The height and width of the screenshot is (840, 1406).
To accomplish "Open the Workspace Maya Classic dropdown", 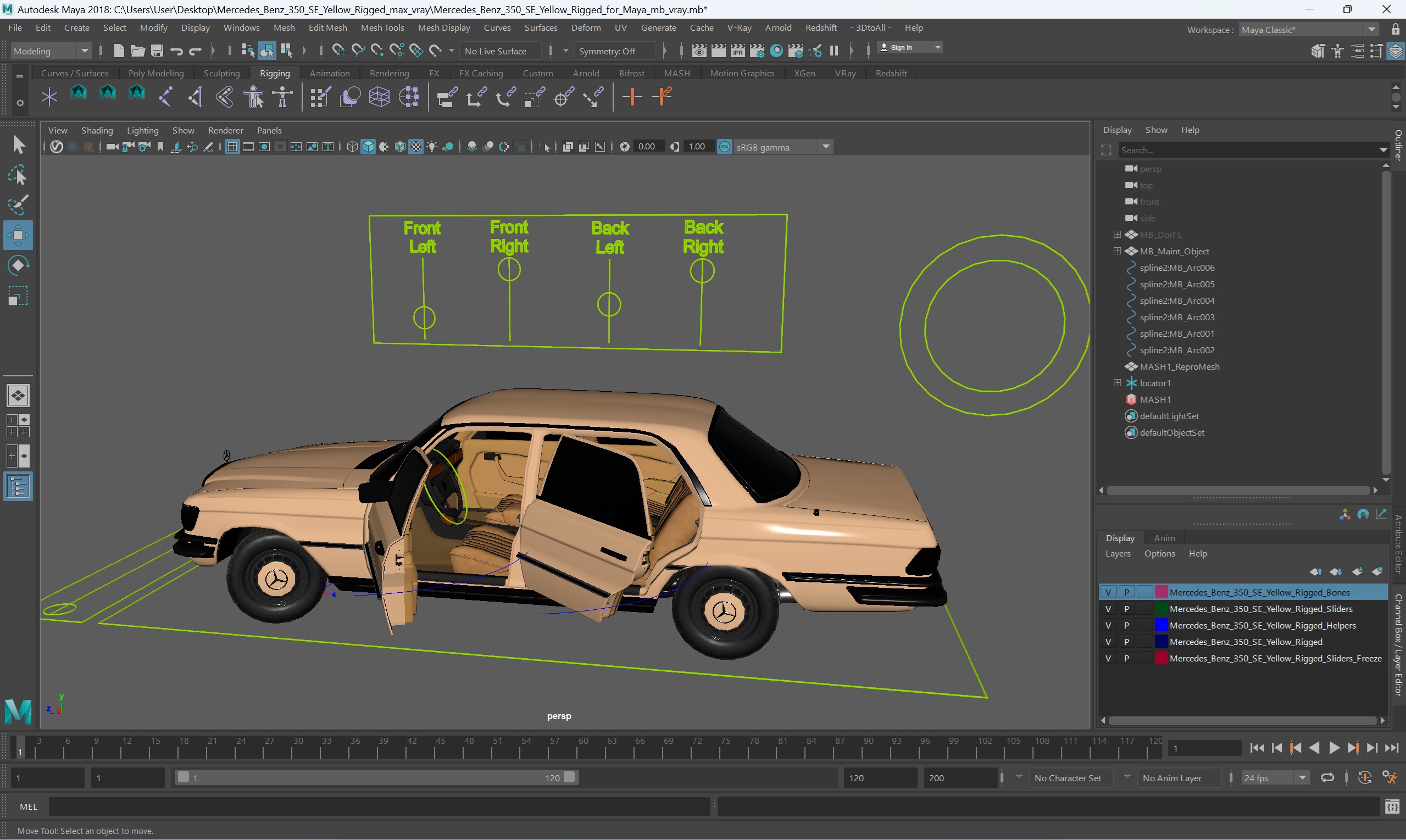I will 1309,30.
